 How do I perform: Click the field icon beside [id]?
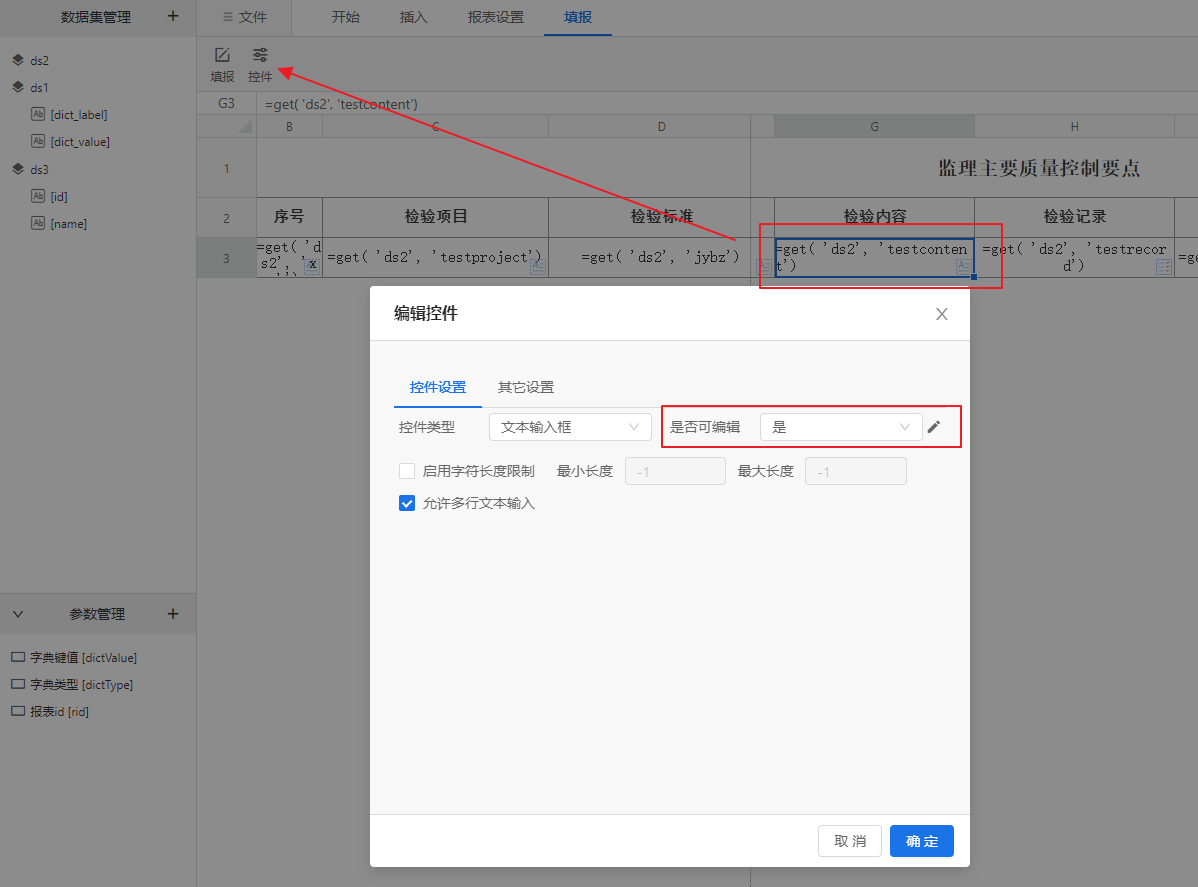coord(38,196)
